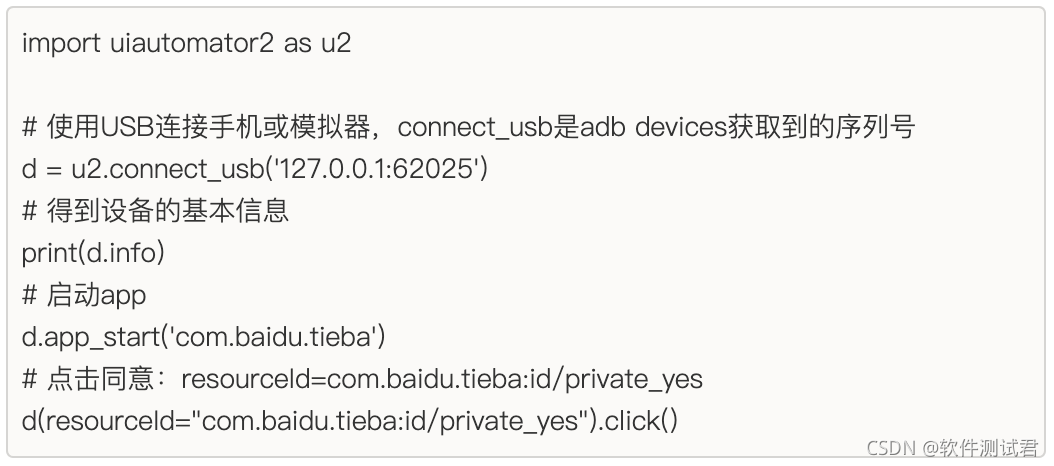Click the .click() call at line end
Screen dimensions: 1054x466
641,421
